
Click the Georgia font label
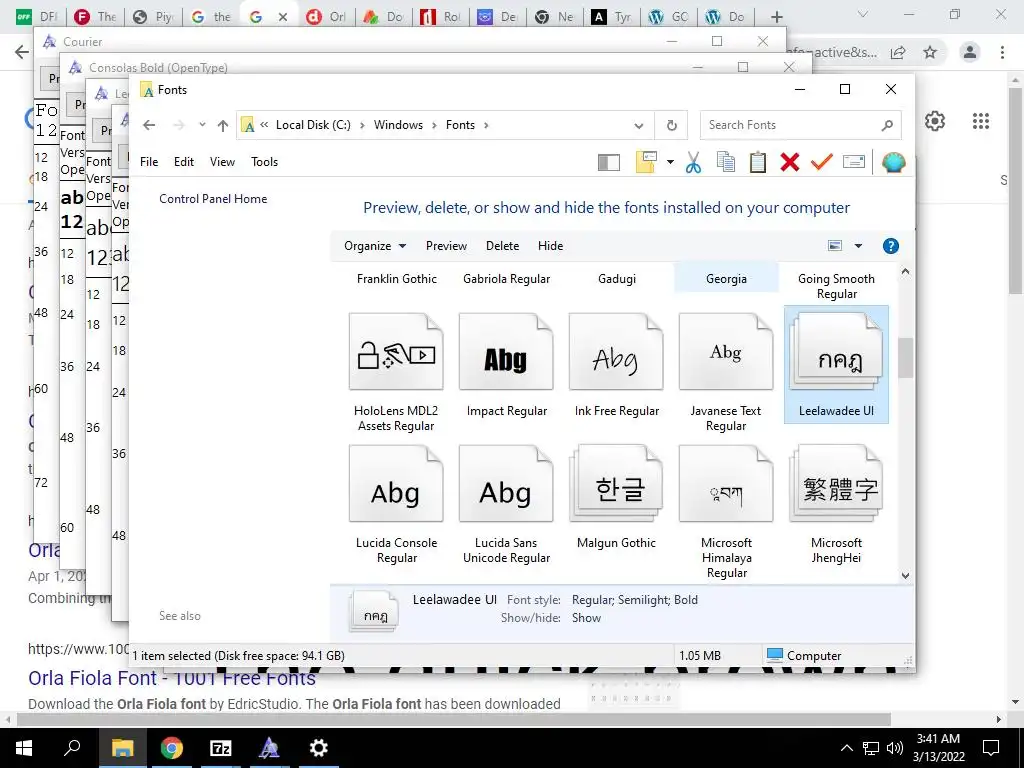[x=726, y=279]
